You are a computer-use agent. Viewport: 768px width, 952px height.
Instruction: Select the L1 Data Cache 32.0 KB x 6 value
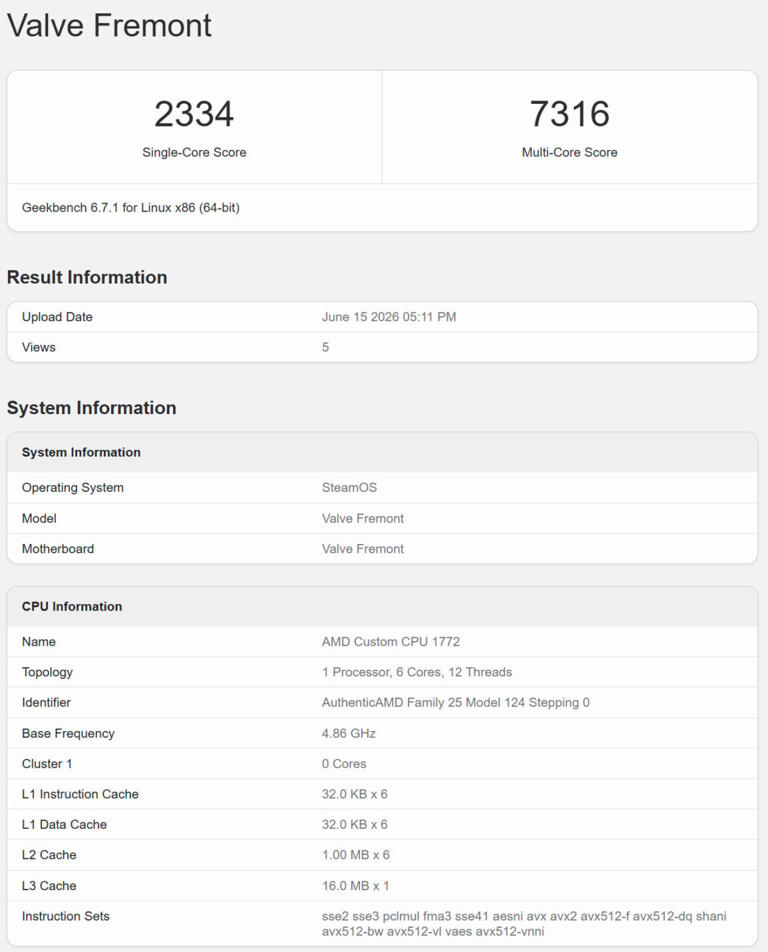pos(355,824)
